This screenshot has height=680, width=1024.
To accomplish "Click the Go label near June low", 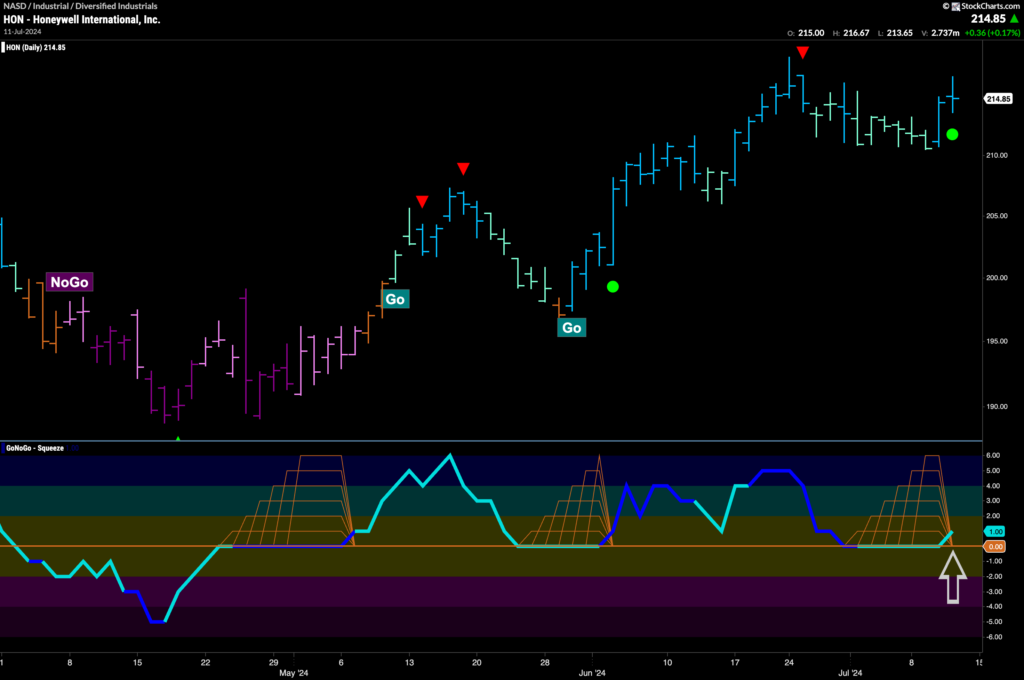I will click(571, 327).
